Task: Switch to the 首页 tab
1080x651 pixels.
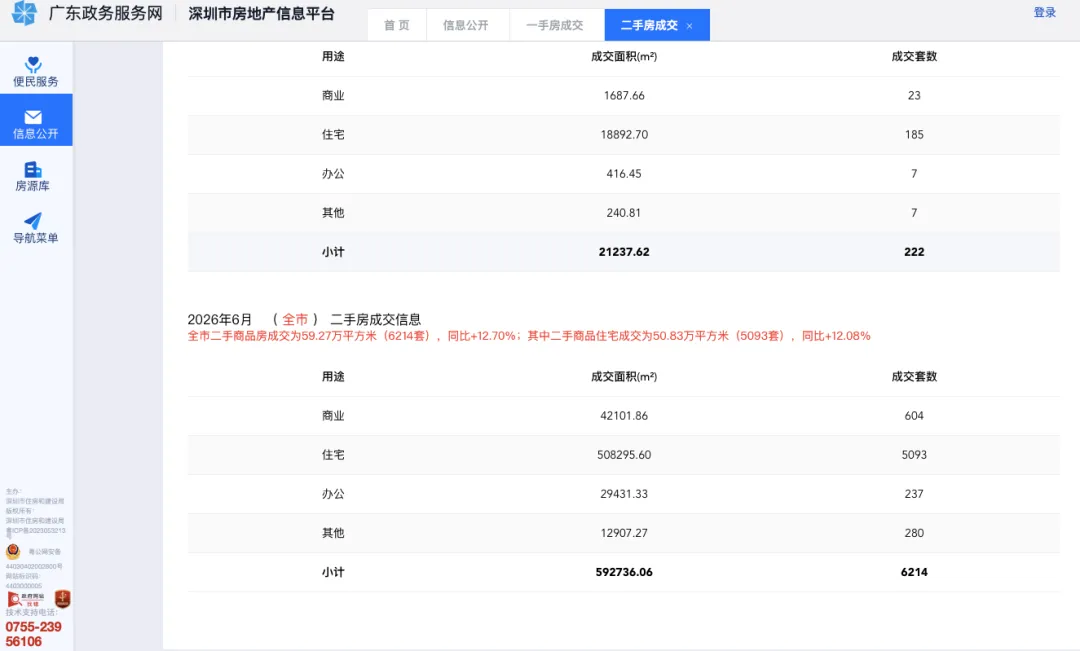Action: click(x=397, y=25)
